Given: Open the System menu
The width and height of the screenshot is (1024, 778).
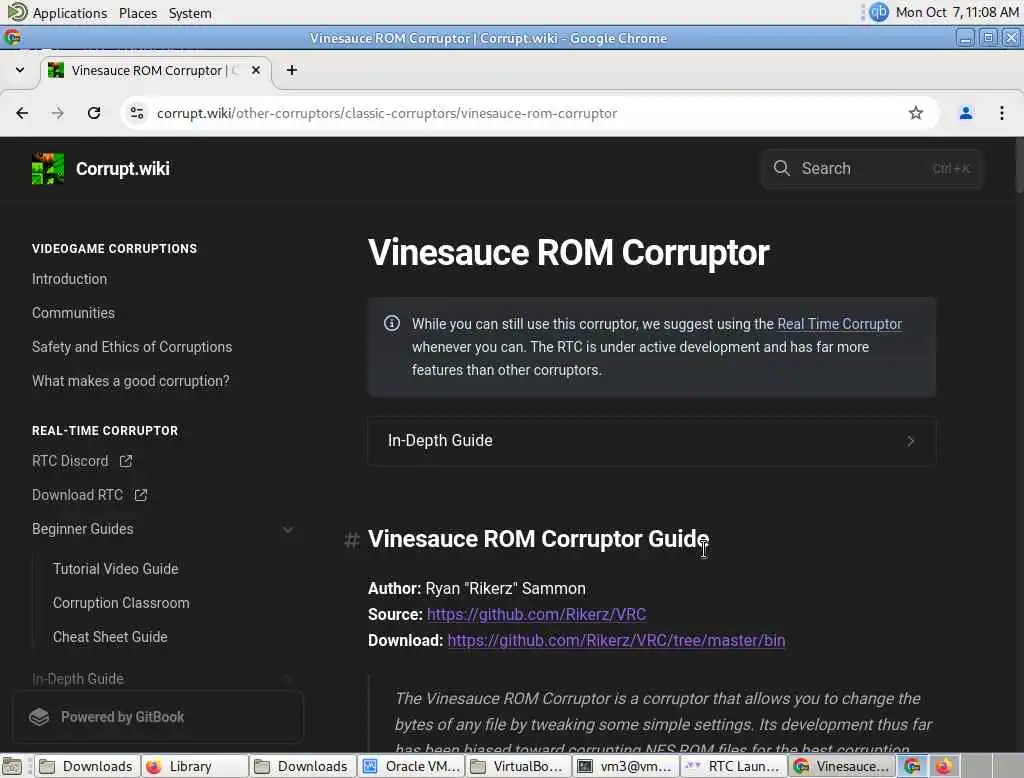Looking at the screenshot, I should [x=190, y=13].
